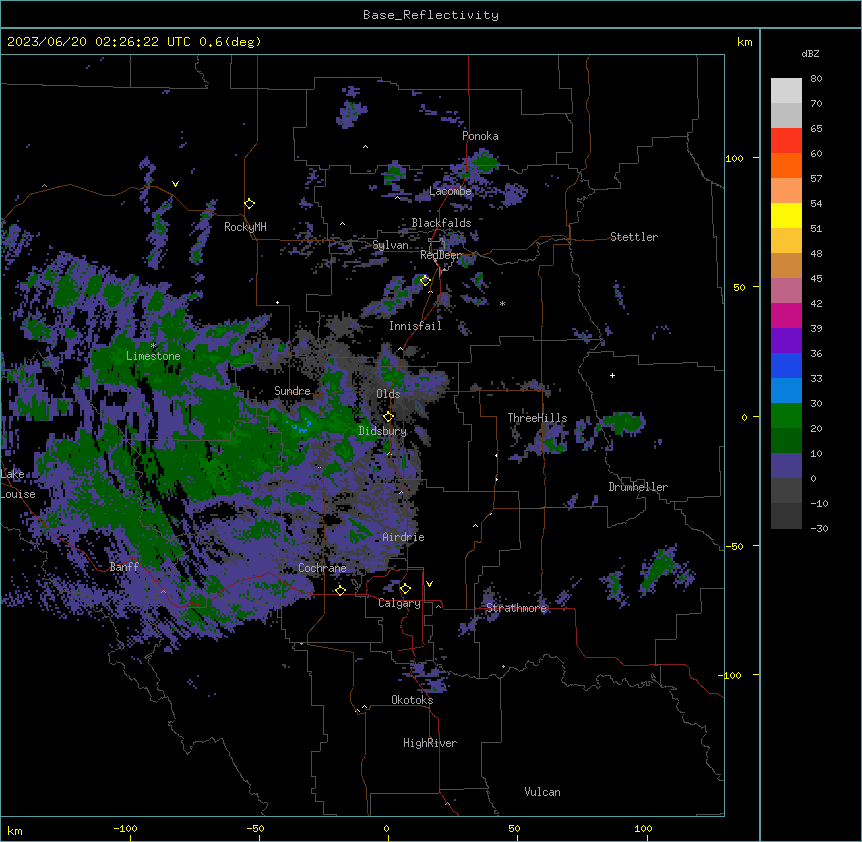Select the red 60-65 dBZ legend swatch

(786, 141)
